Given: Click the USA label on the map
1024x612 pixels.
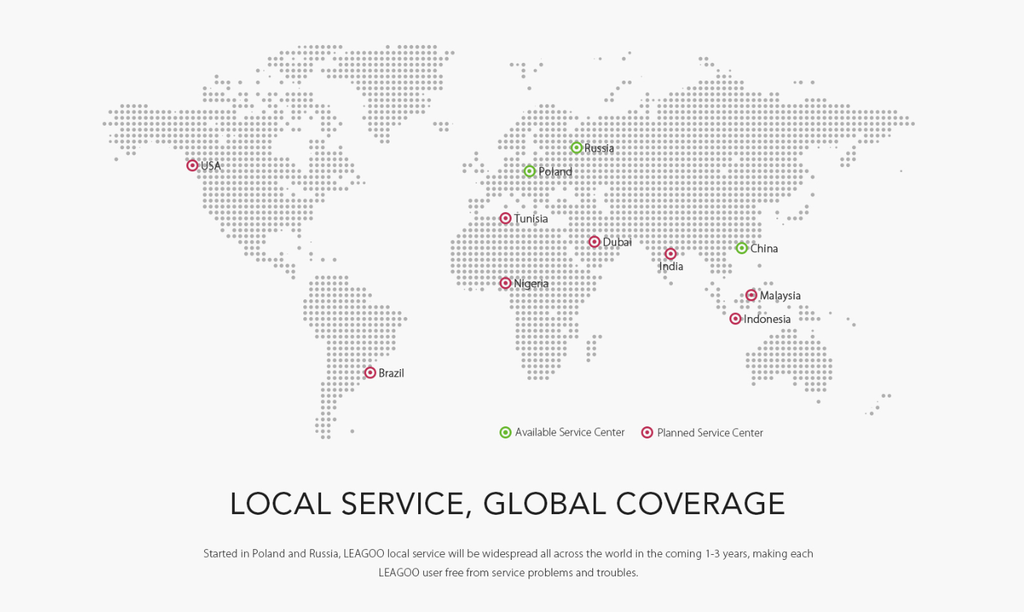Looking at the screenshot, I should point(210,166).
